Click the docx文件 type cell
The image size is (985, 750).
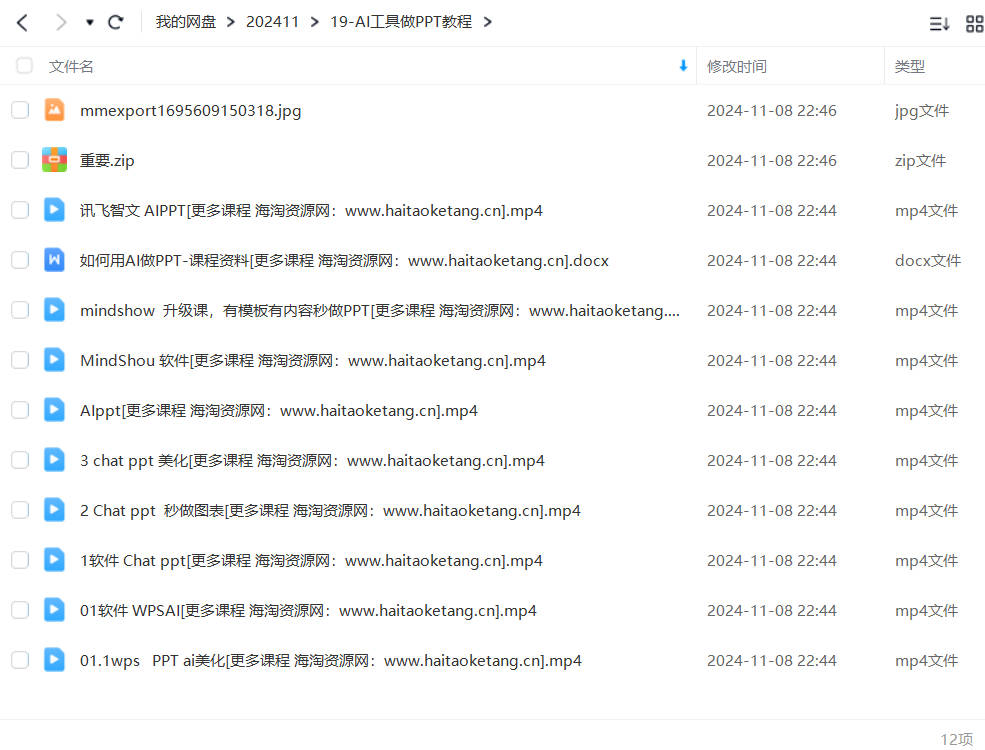[x=928, y=261]
